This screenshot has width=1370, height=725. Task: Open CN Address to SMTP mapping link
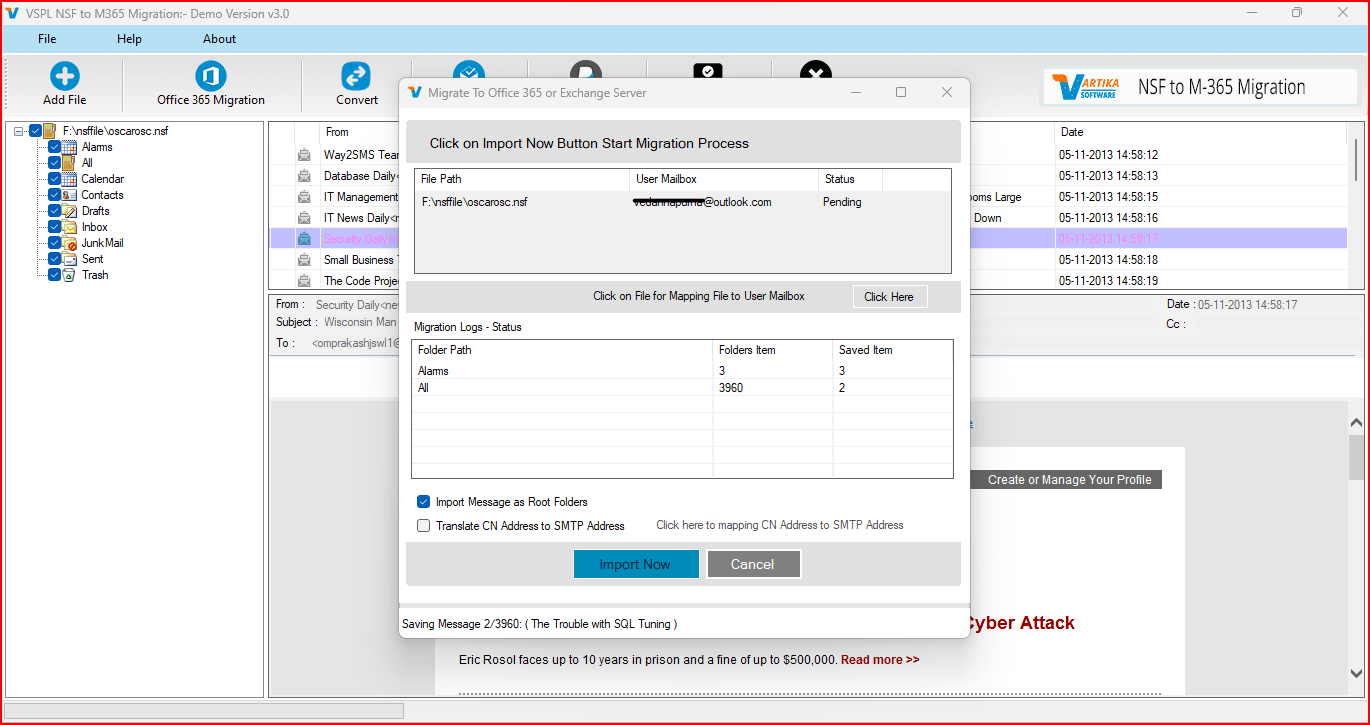[779, 525]
